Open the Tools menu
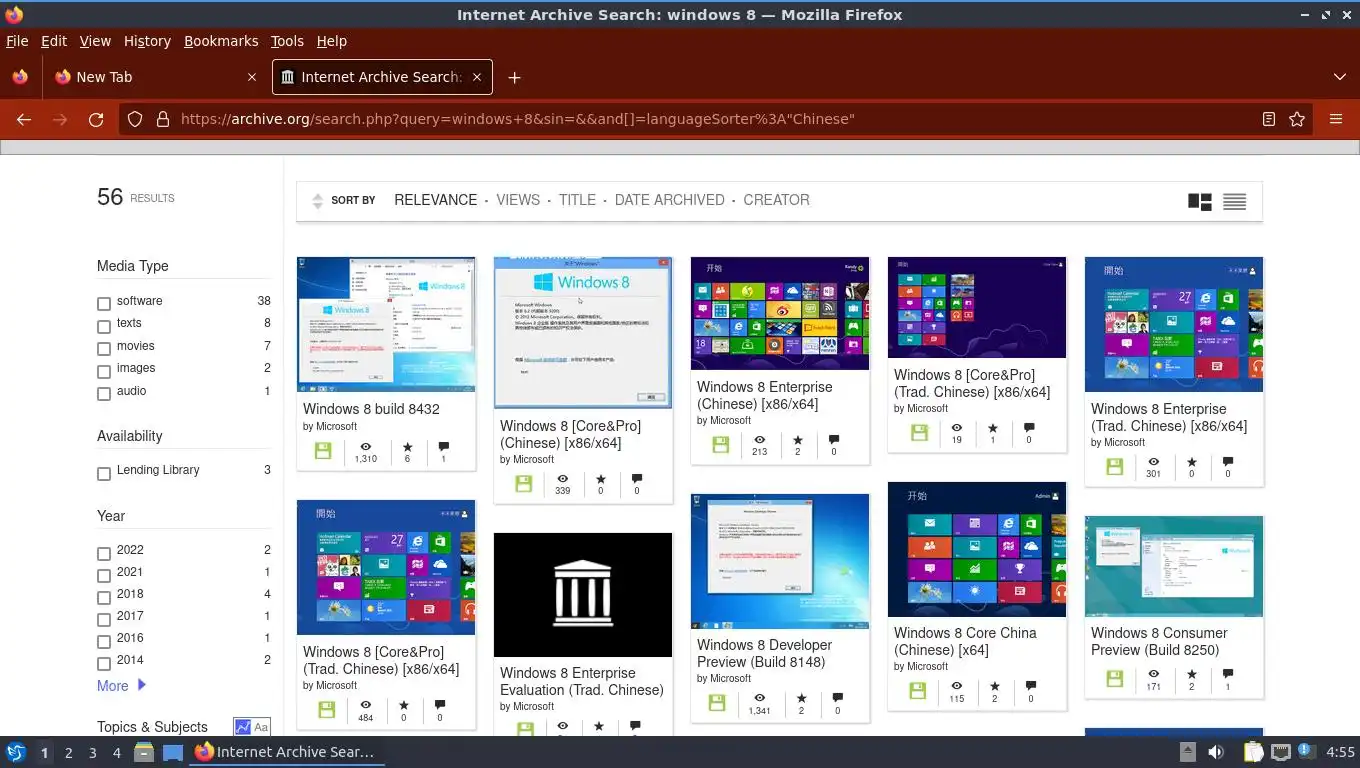 tap(287, 41)
